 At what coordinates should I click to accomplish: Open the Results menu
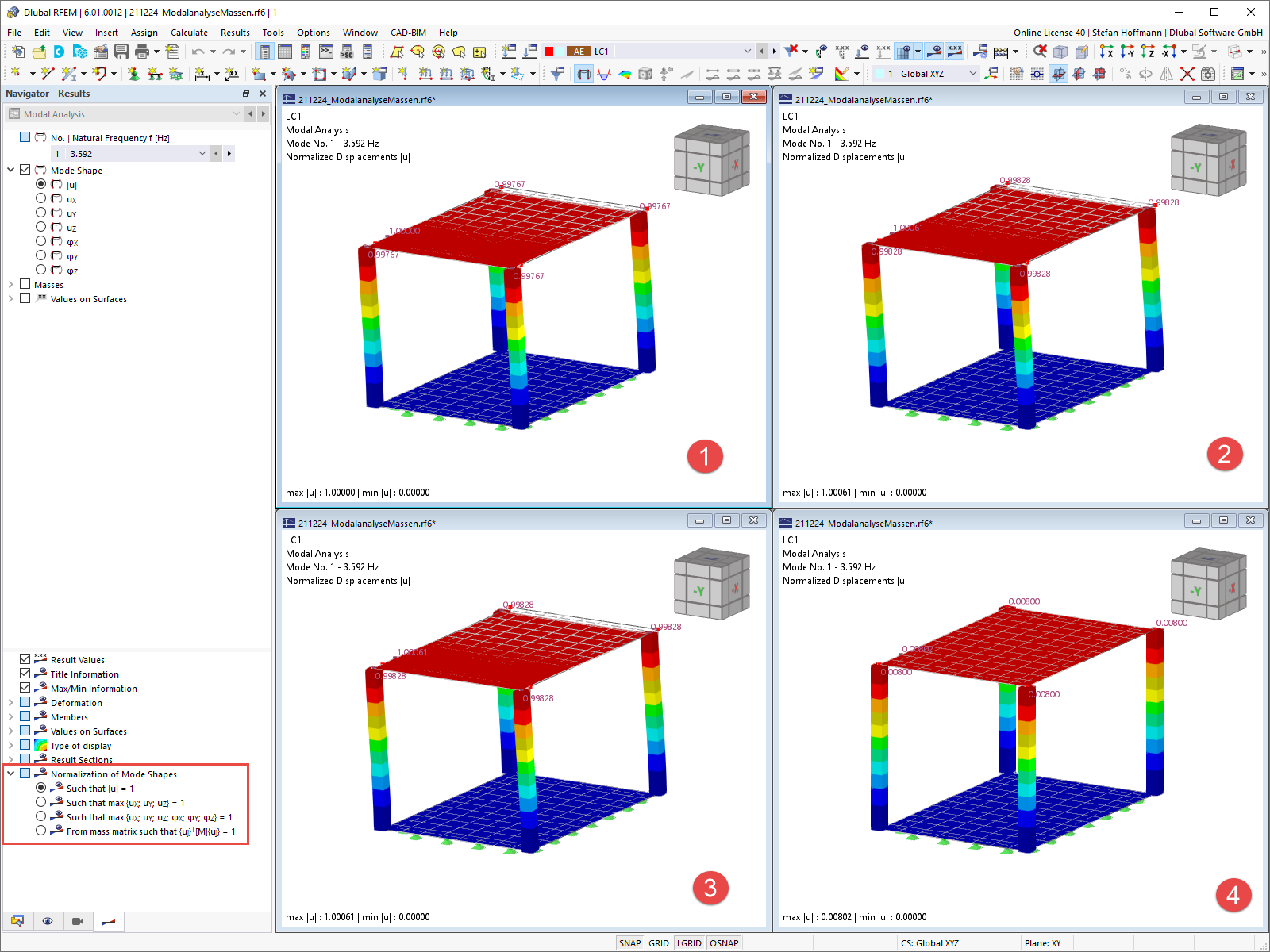click(x=235, y=33)
